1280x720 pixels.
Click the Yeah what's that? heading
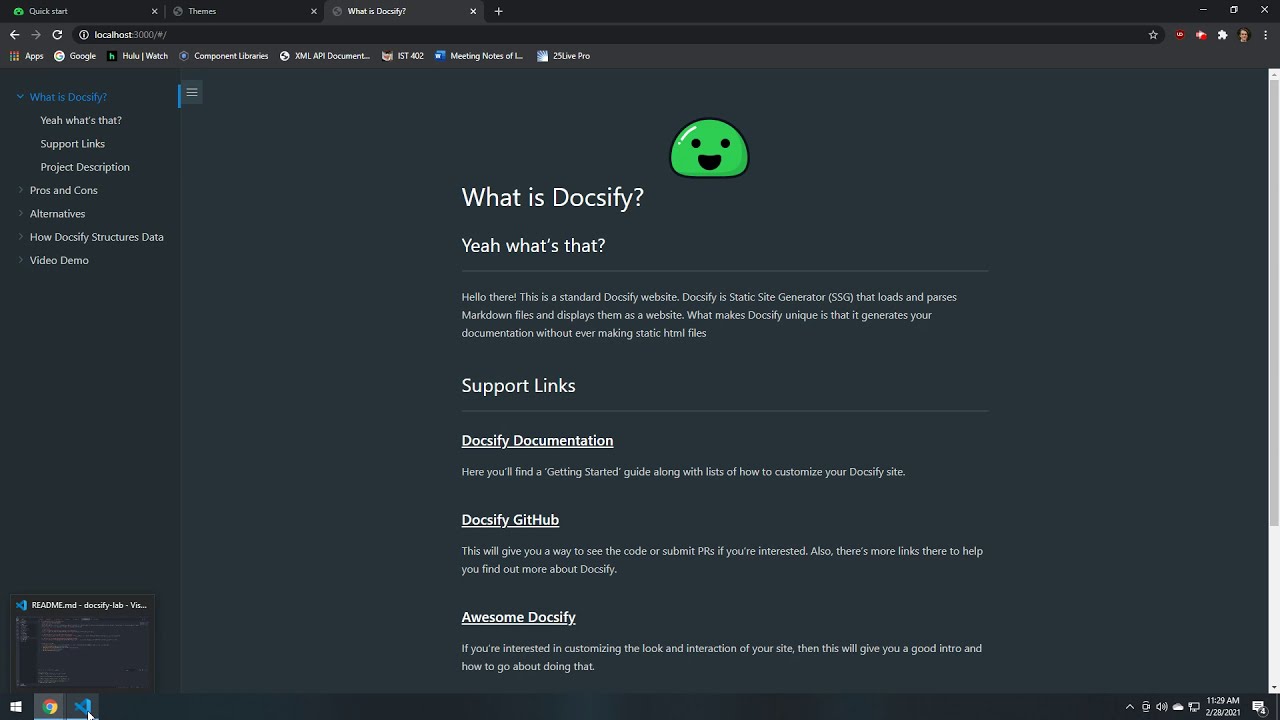pyautogui.click(x=533, y=246)
